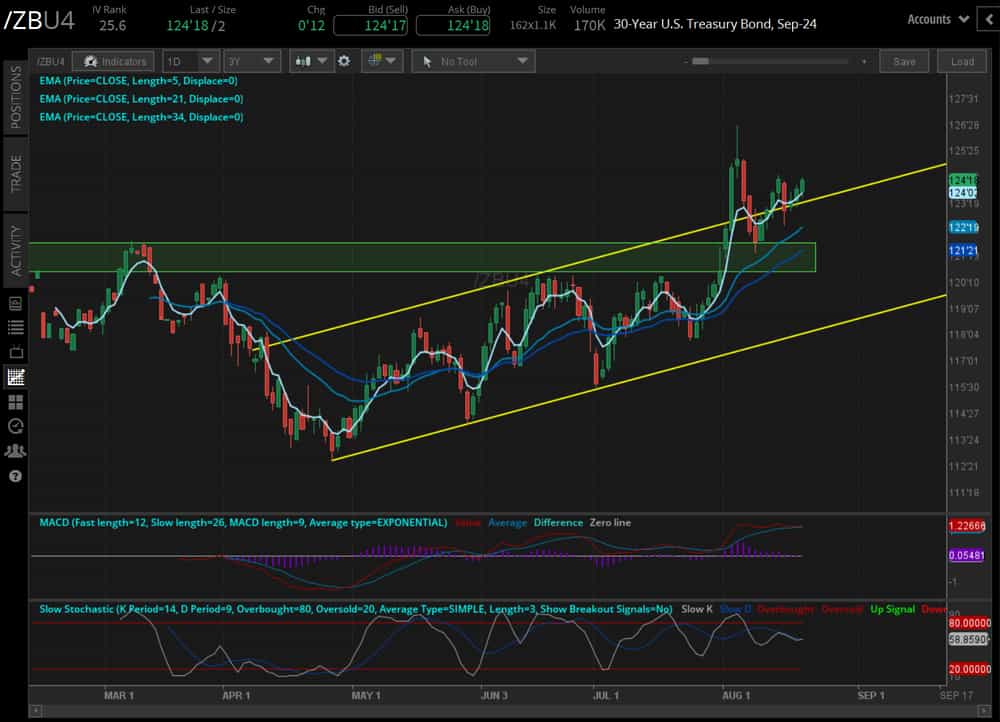Select the 1D timeframe dropdown

[190, 61]
